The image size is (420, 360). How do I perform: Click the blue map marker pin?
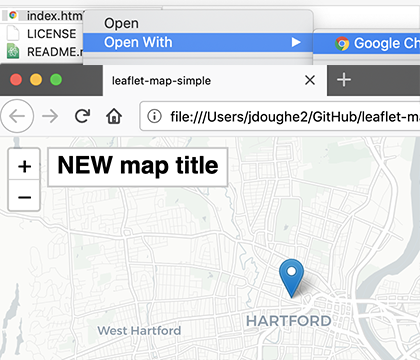point(291,278)
